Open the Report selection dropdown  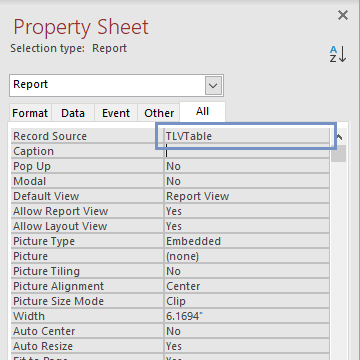pyautogui.click(x=213, y=86)
